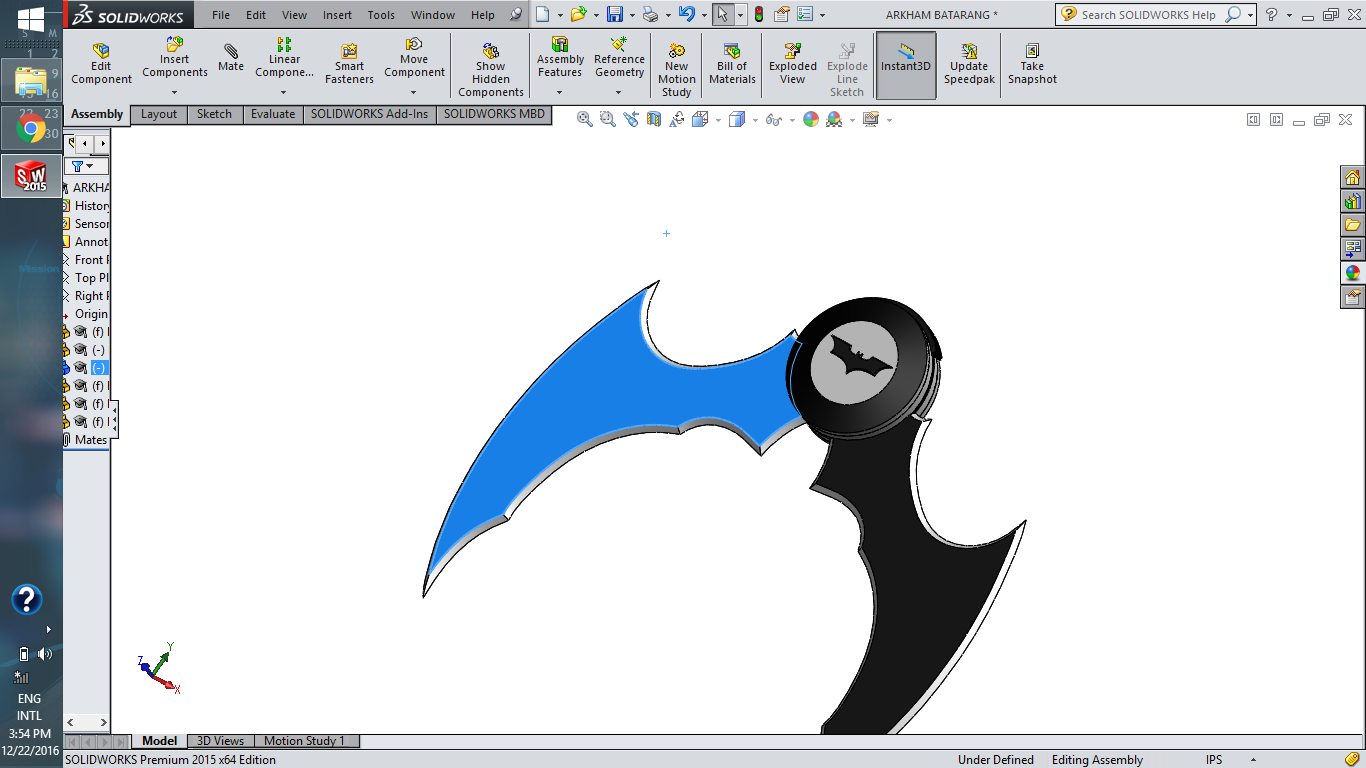The image size is (1366, 768).
Task: Open the Options icon in the title bar
Action: (804, 14)
